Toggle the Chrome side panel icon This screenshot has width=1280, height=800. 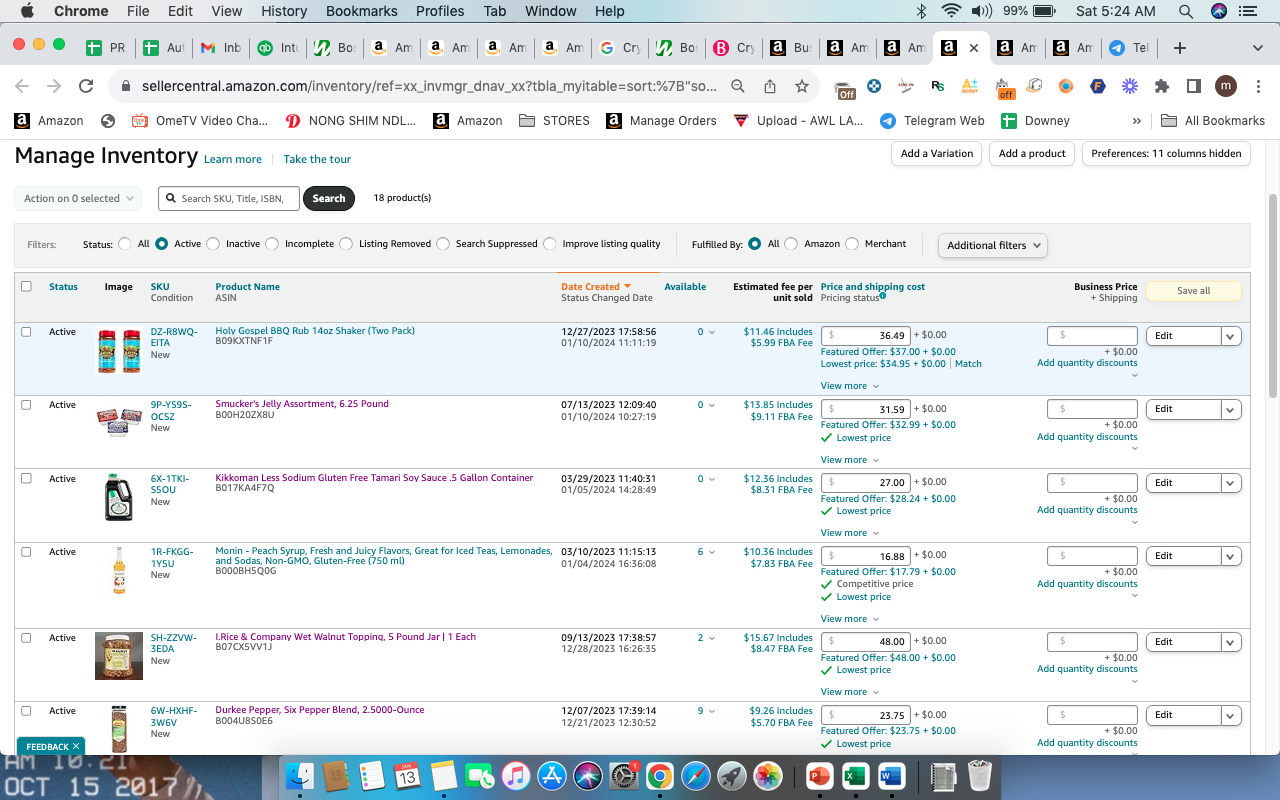pyautogui.click(x=1194, y=86)
